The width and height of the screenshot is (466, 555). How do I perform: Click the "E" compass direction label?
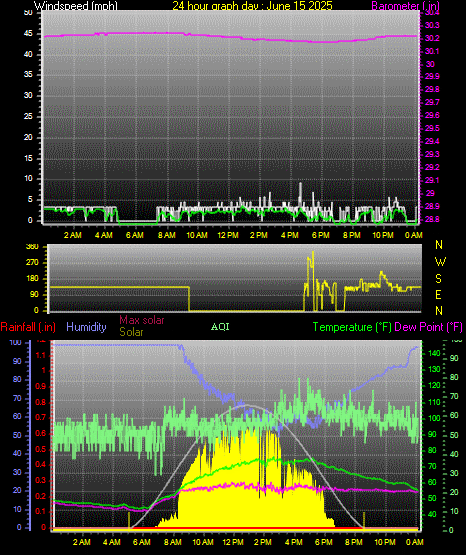(x=438, y=294)
